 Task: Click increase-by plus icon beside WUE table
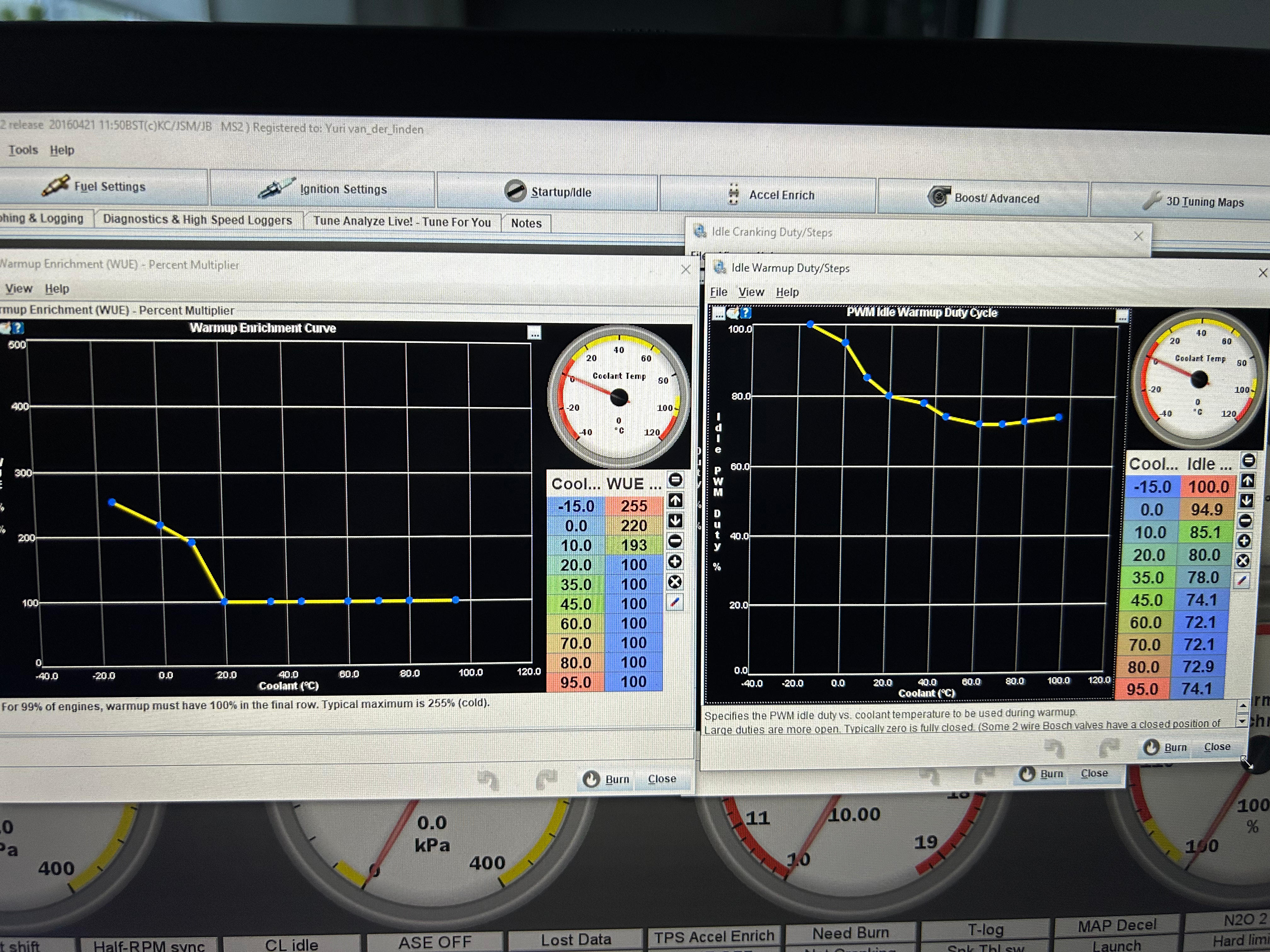tap(675, 562)
